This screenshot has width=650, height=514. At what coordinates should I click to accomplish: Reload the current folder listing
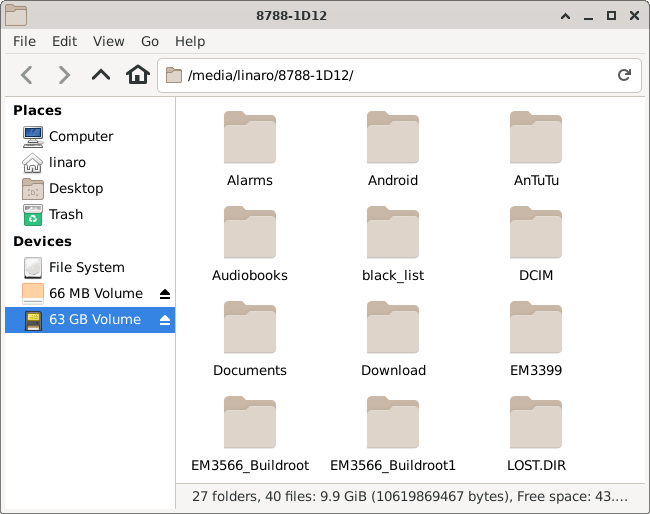click(x=624, y=75)
